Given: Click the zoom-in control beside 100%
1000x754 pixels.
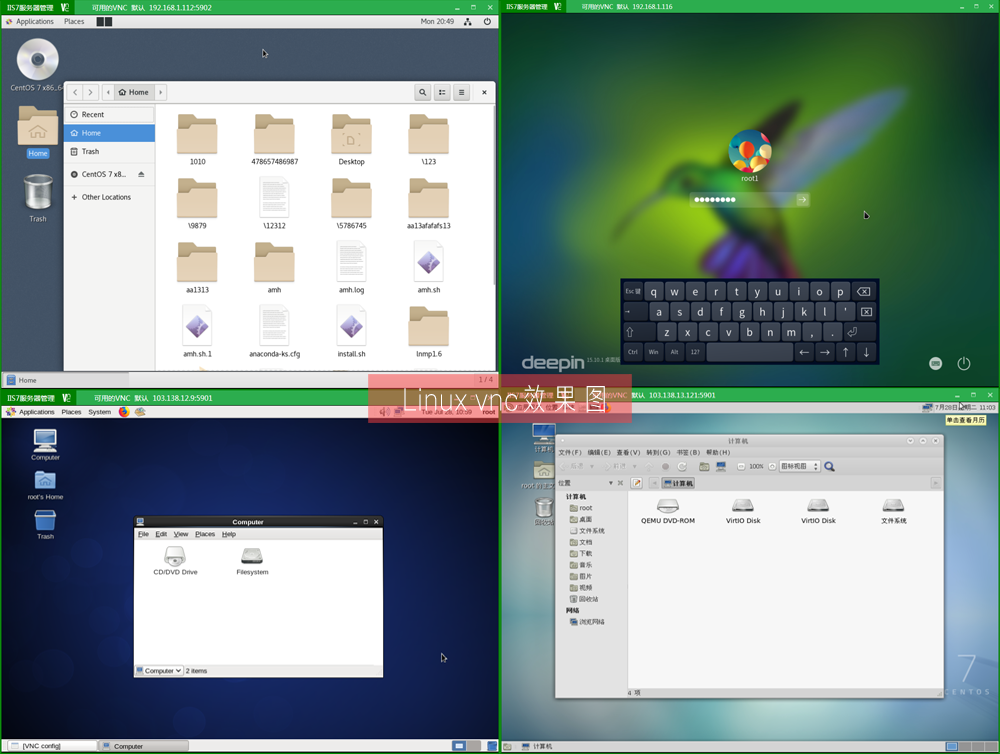Looking at the screenshot, I should click(771, 467).
